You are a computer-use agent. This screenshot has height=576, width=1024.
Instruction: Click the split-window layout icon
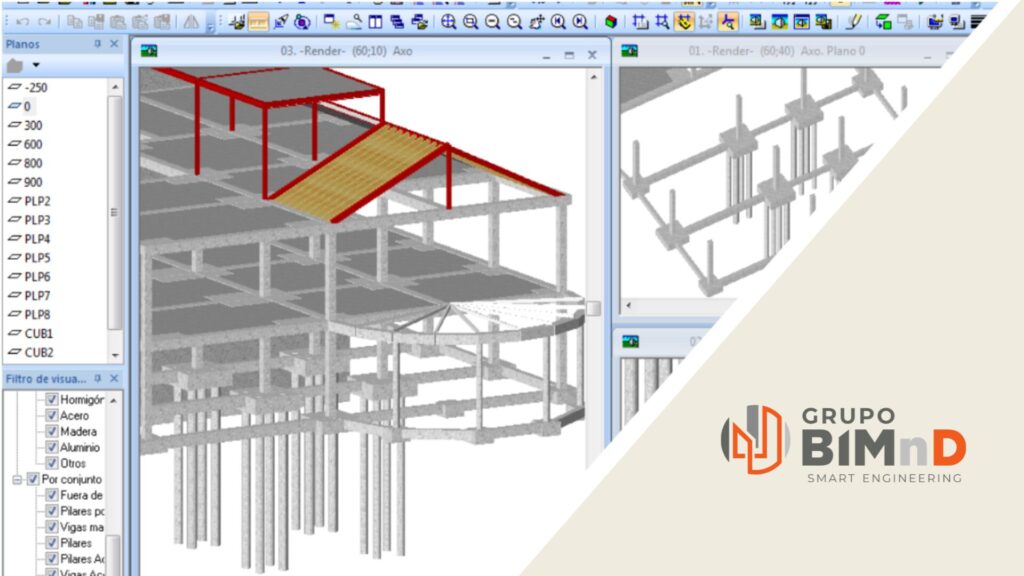(x=376, y=22)
